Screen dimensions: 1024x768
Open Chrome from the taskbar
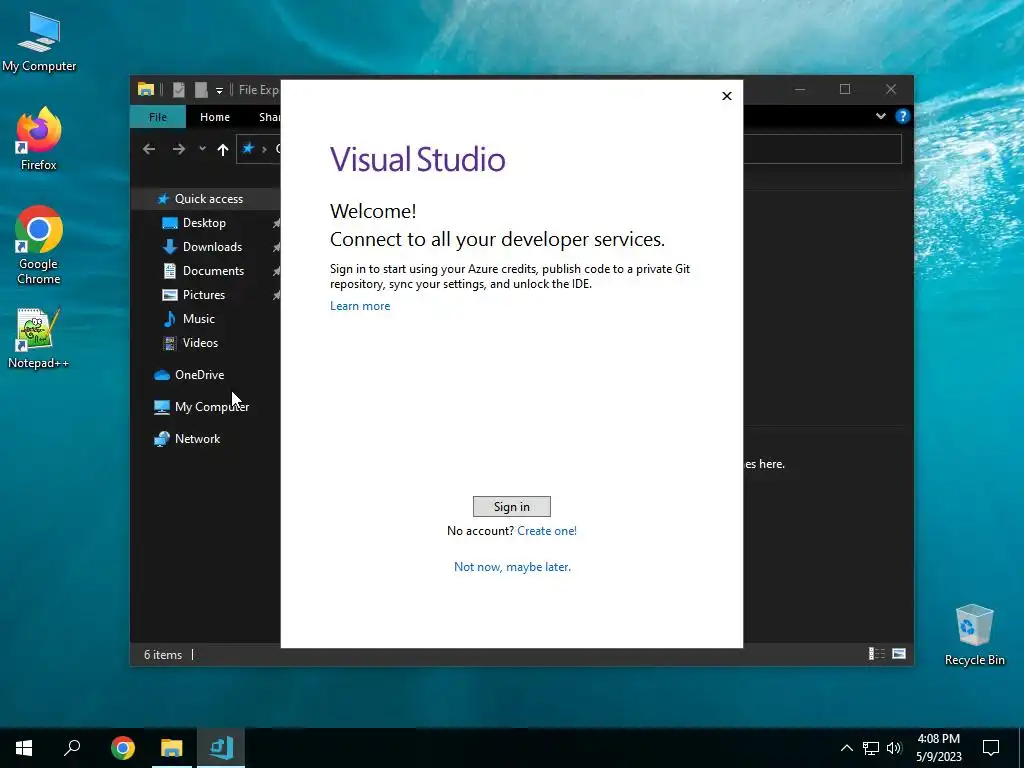click(123, 748)
